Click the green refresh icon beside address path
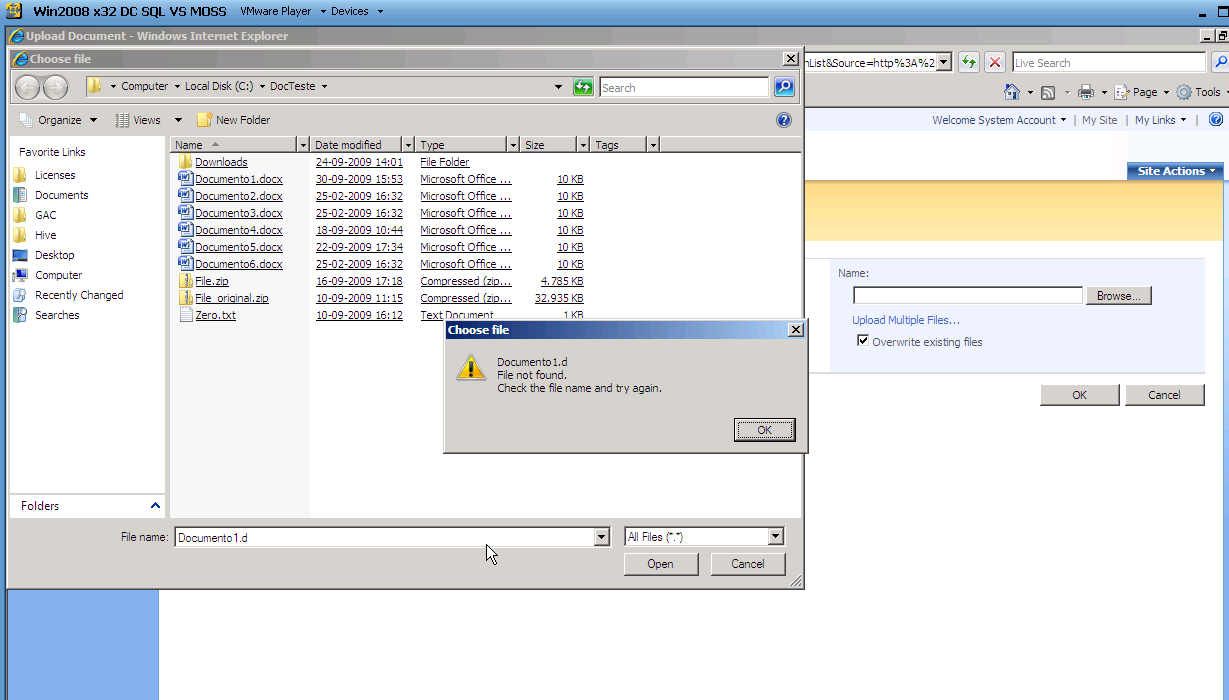1229x700 pixels. pyautogui.click(x=583, y=87)
